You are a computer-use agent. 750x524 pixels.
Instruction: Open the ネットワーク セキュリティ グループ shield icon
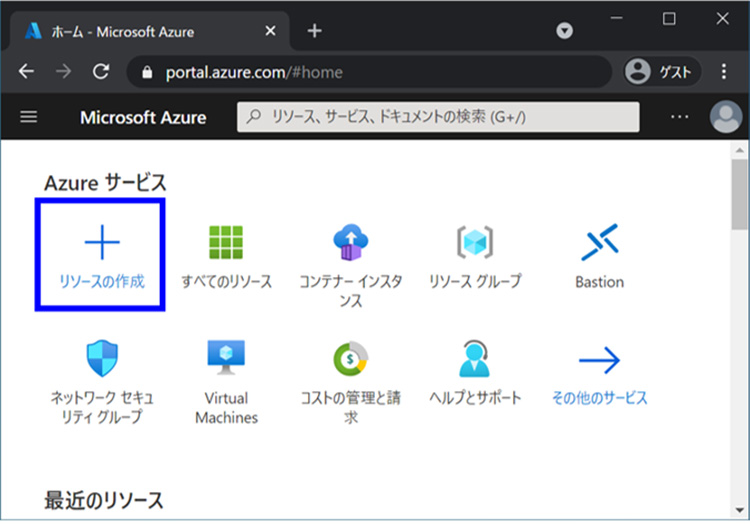coord(102,359)
